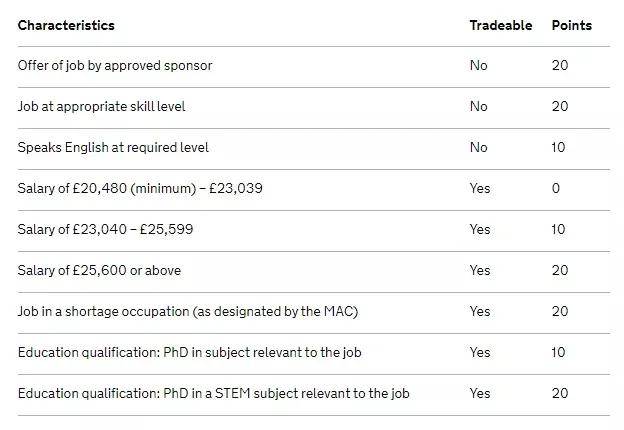Click the 10 points value for English level

click(558, 148)
